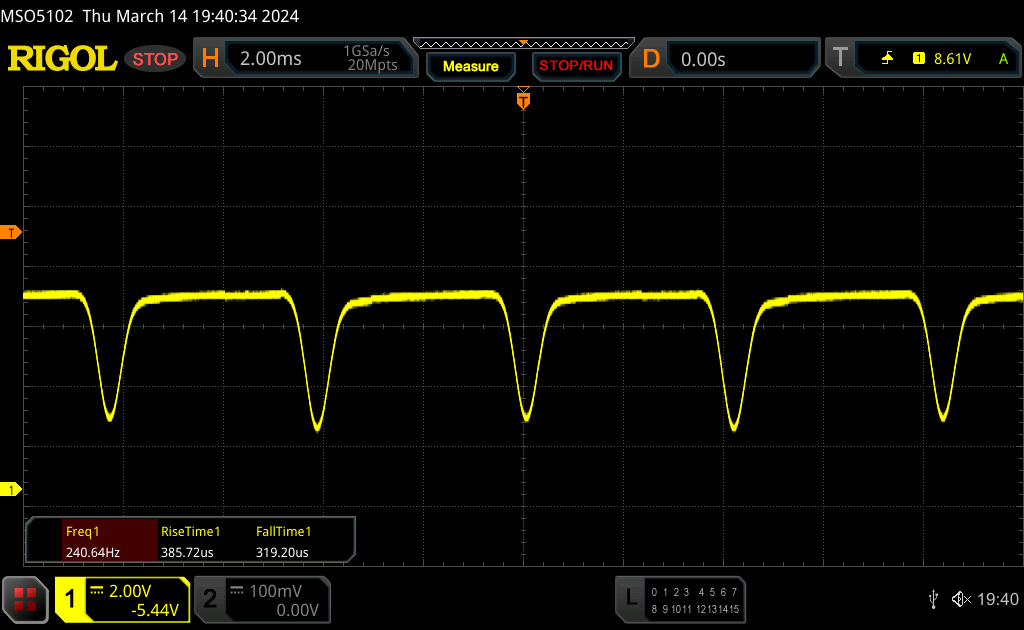
Task: Toggle channel 2 via gray number badge
Action: click(x=210, y=599)
